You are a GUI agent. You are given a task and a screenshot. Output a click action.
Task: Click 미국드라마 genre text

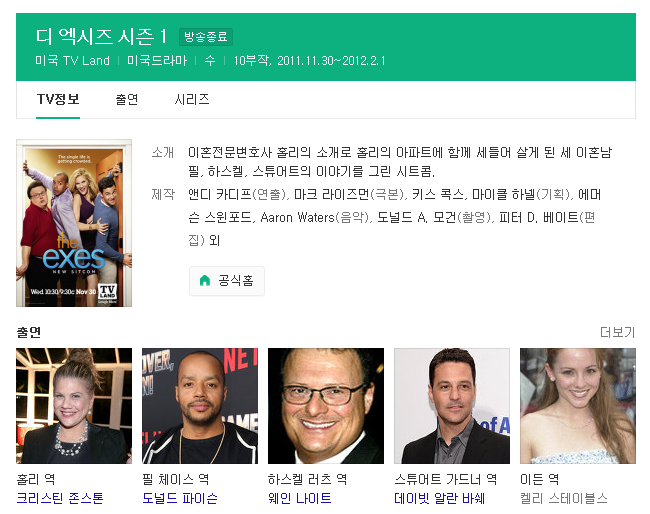(x=157, y=61)
